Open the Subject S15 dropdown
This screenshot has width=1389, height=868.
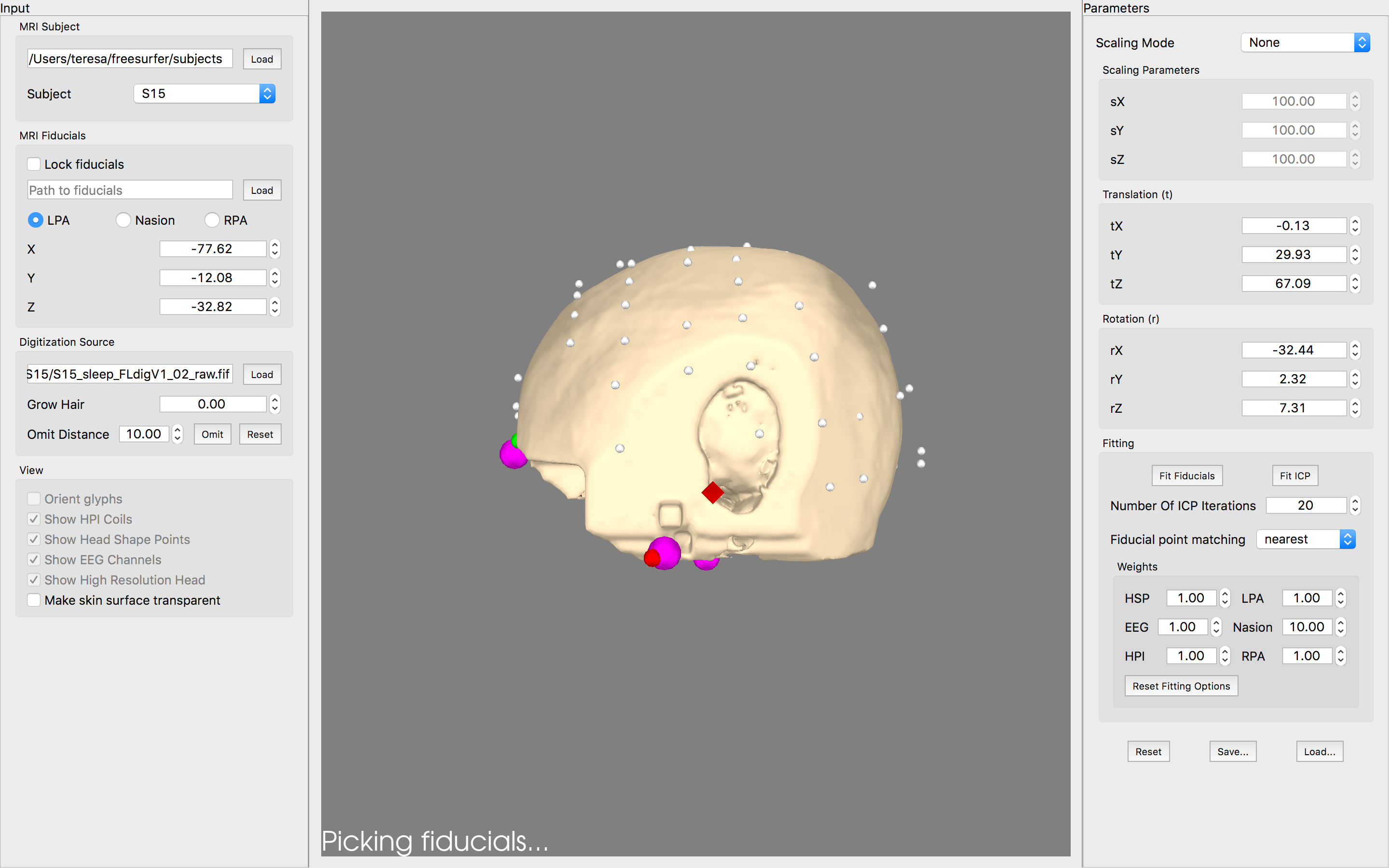tap(204, 94)
